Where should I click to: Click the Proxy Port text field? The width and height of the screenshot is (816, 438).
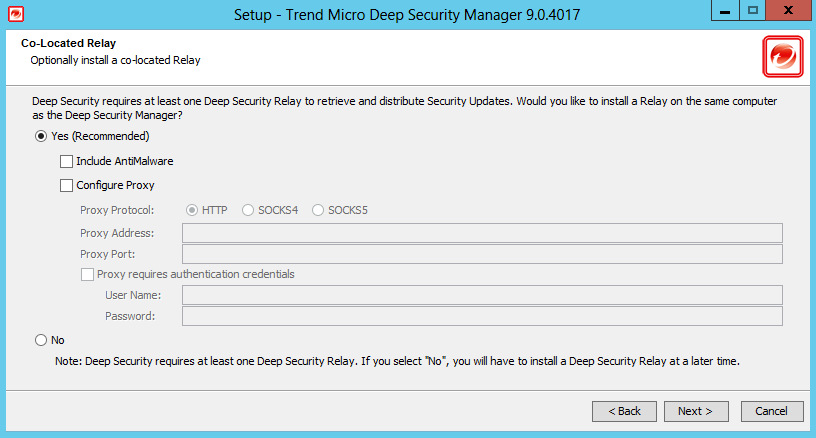481,254
